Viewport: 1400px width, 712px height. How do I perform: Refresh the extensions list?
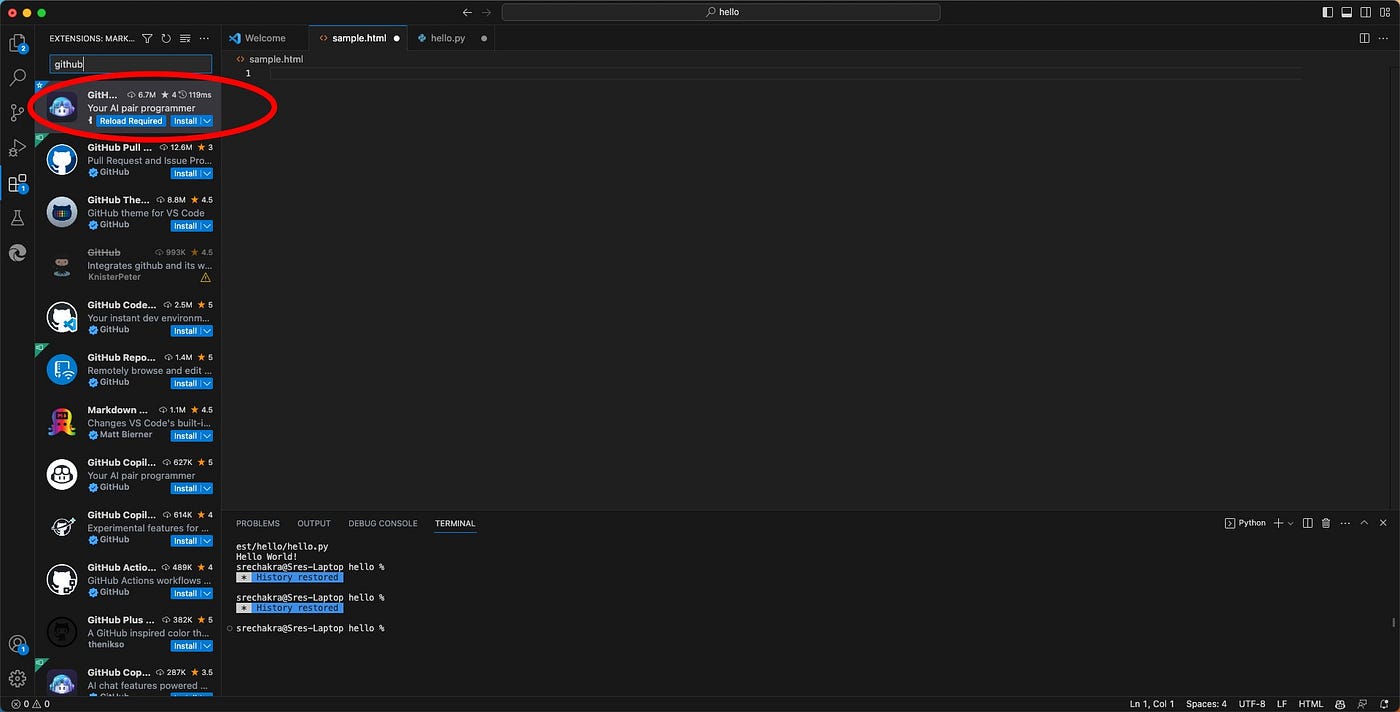(166, 38)
